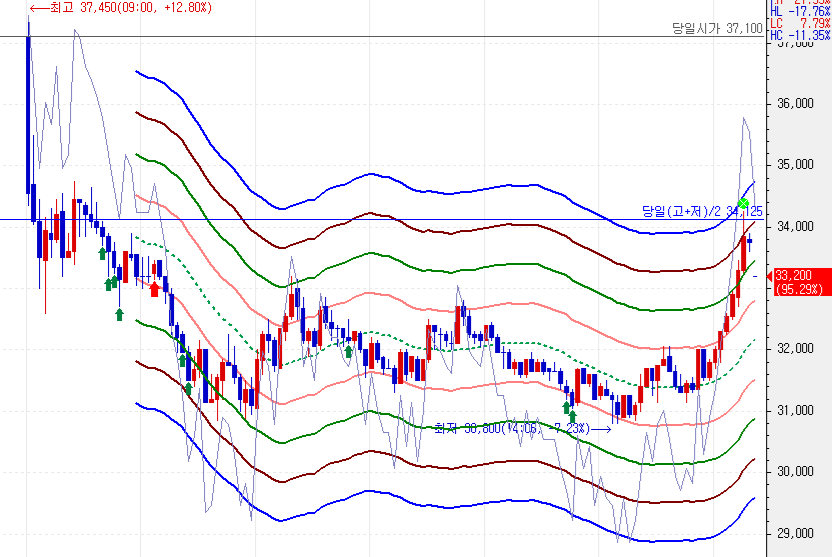832x557 pixels.
Task: Select the HC -11.35% indicator text
Action: 800,35
